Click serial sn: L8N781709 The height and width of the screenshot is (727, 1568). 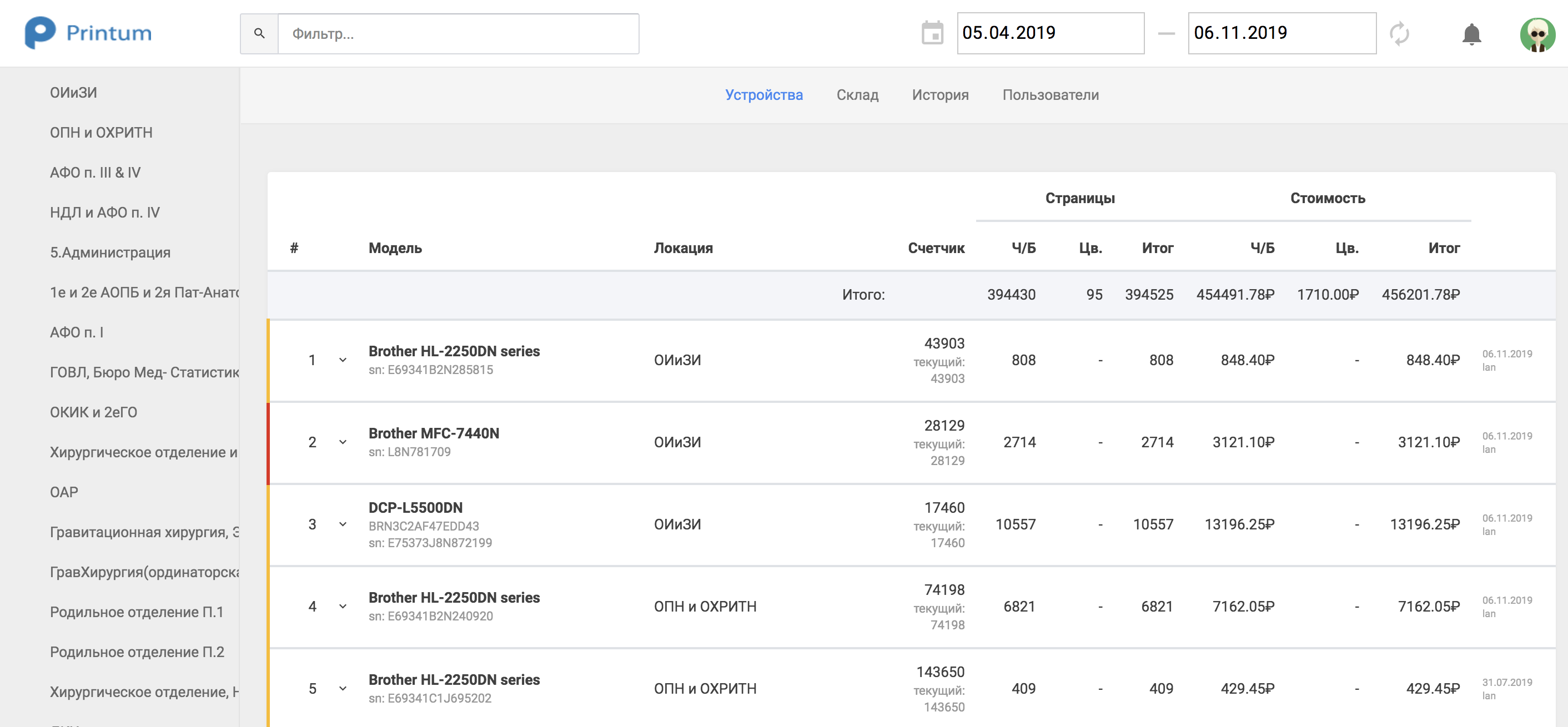pyautogui.click(x=409, y=452)
